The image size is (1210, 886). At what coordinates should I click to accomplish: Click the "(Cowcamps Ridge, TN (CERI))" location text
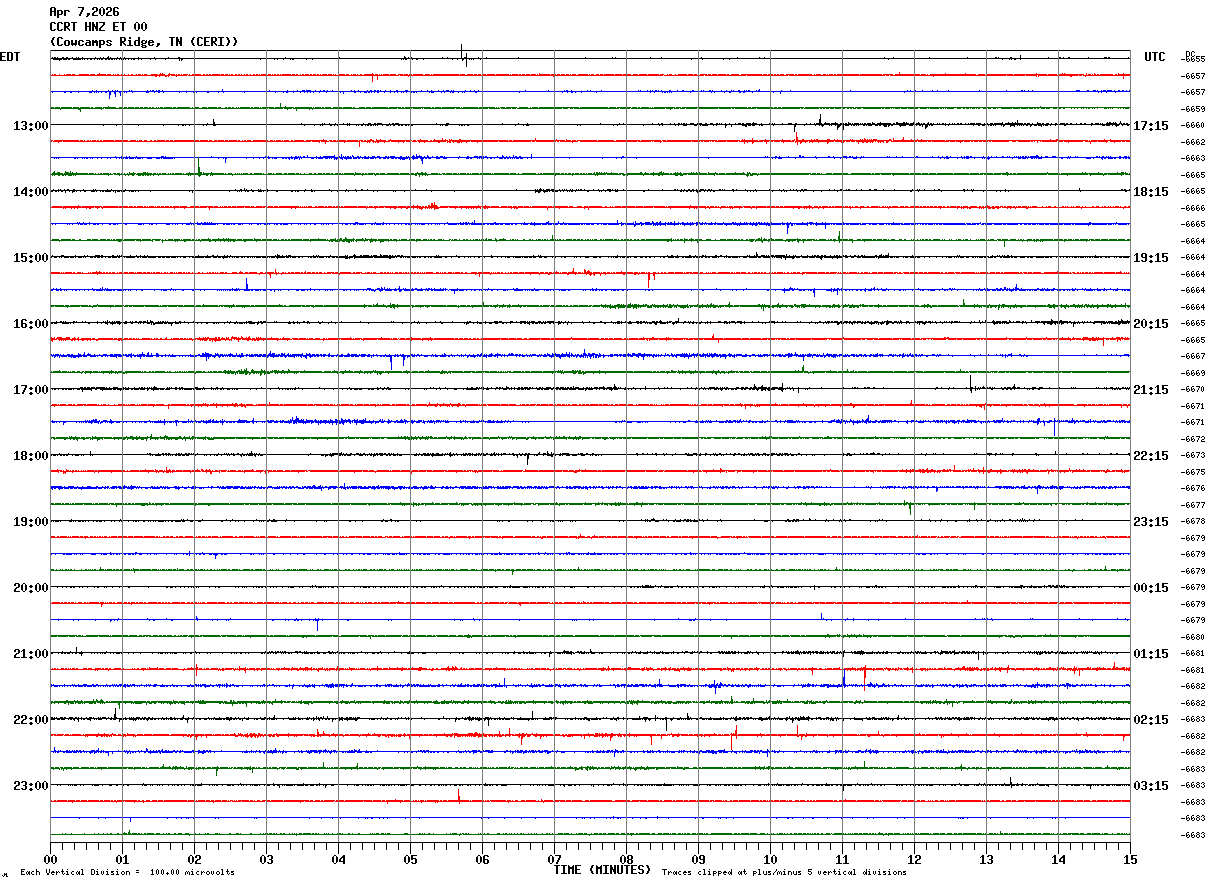(144, 42)
